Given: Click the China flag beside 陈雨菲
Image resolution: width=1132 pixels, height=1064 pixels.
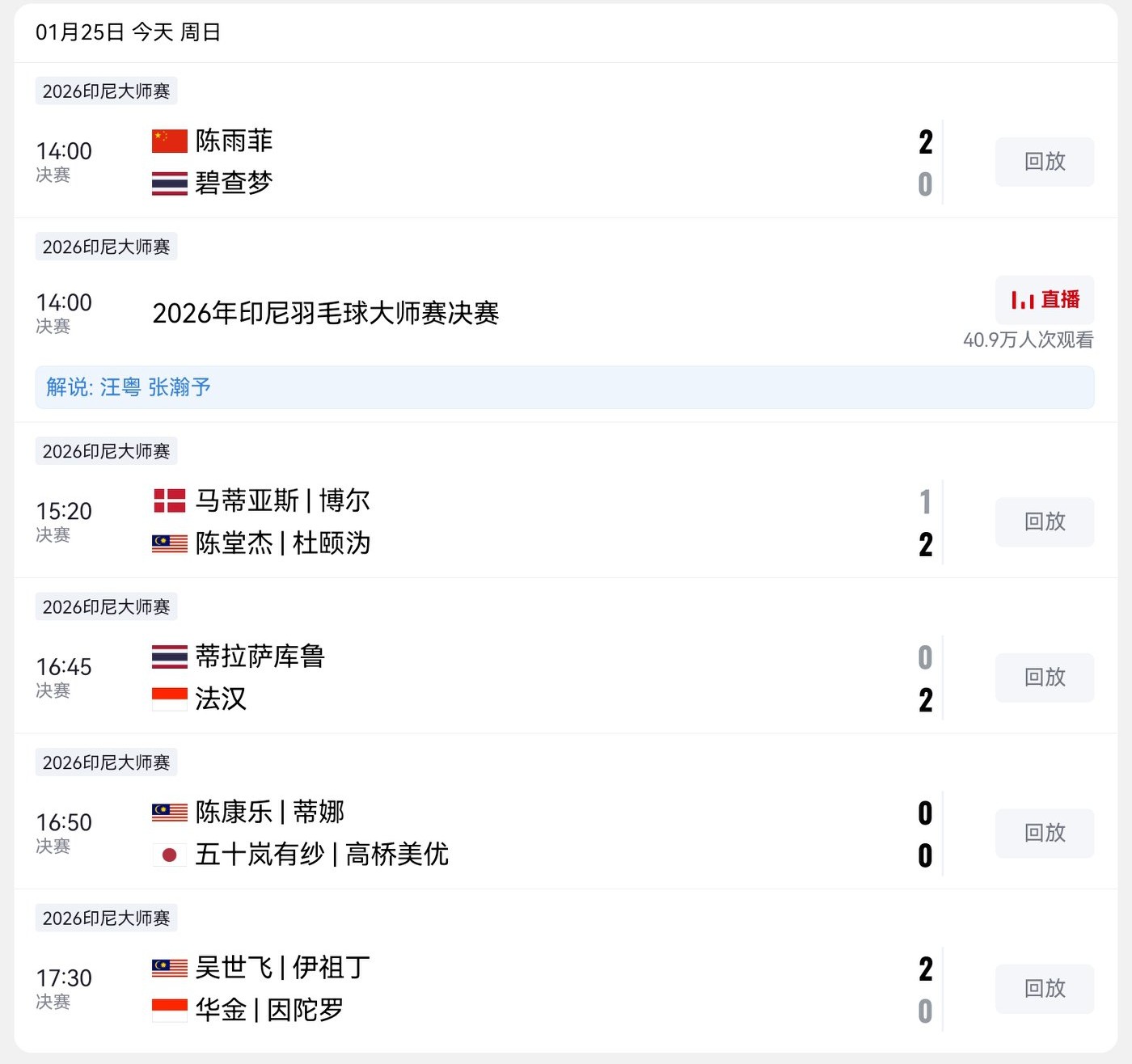Looking at the screenshot, I should coord(170,141).
